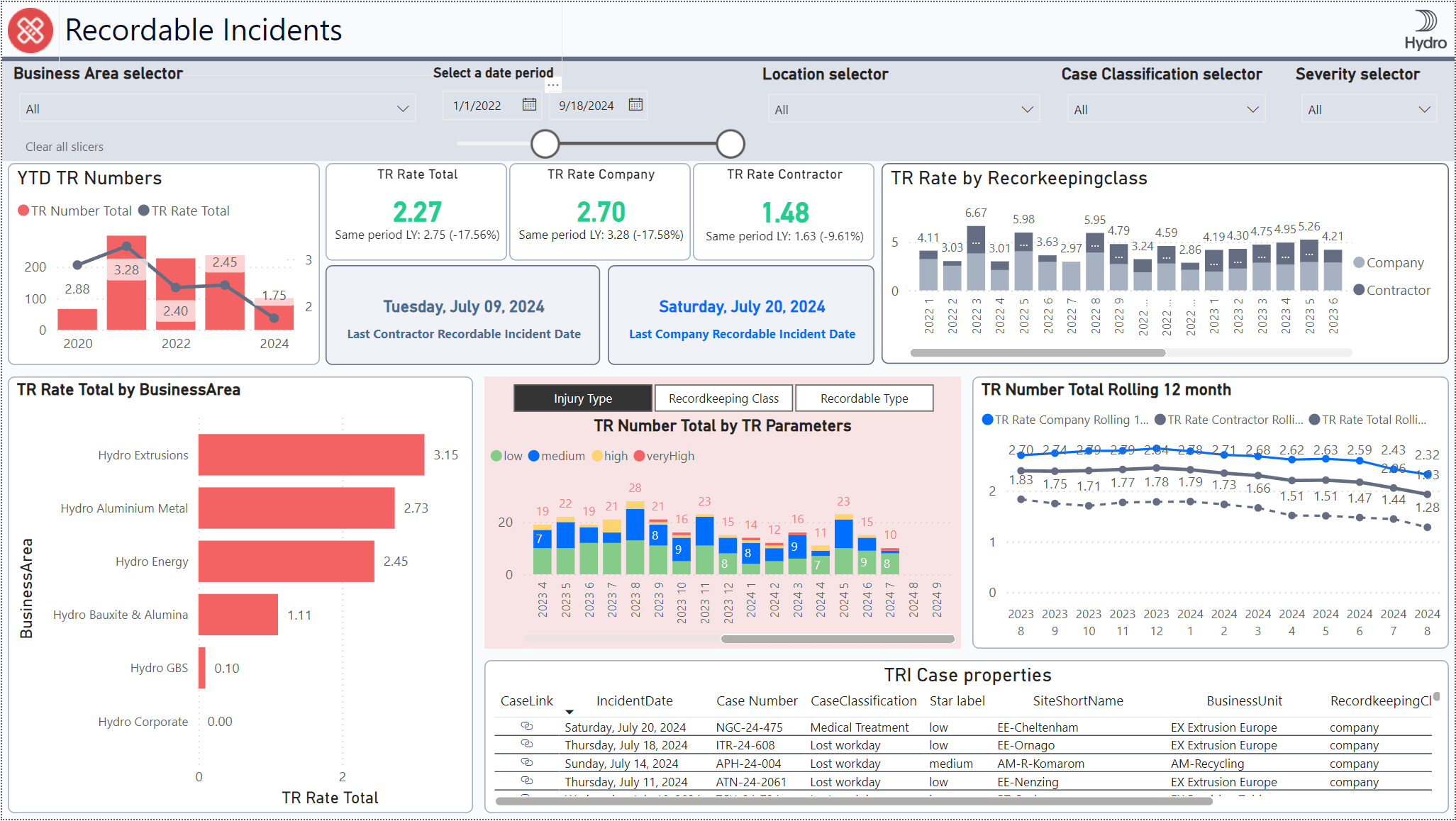Open the calendar picker for end date

[635, 105]
